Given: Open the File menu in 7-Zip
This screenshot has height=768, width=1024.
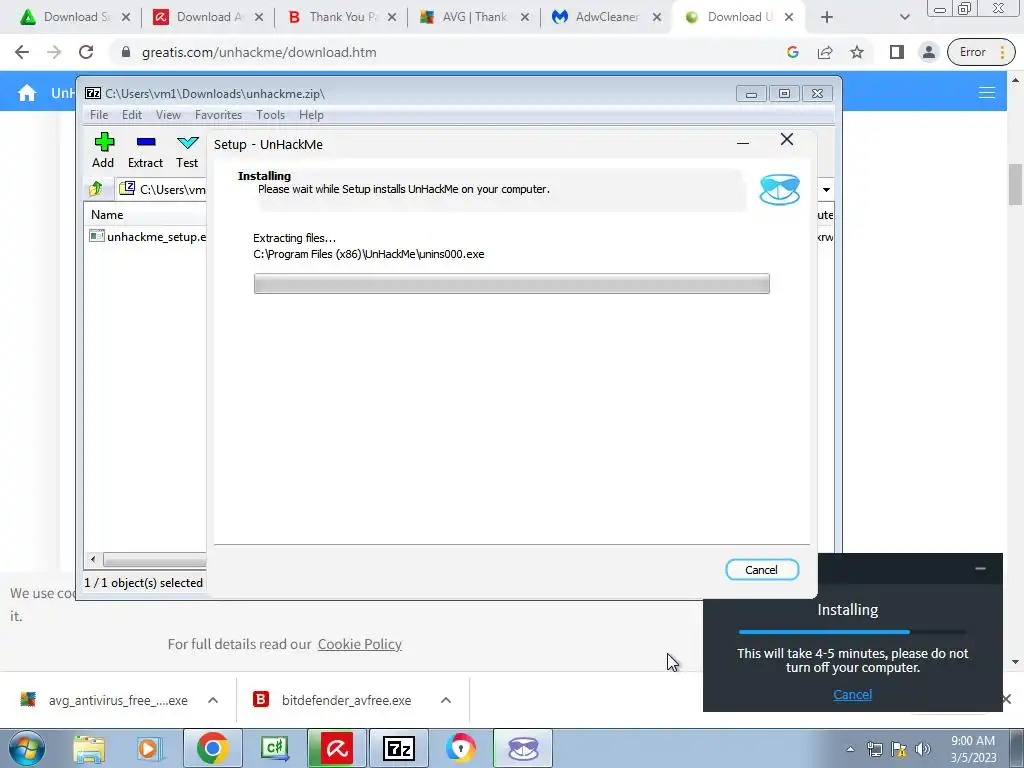Looking at the screenshot, I should (99, 115).
